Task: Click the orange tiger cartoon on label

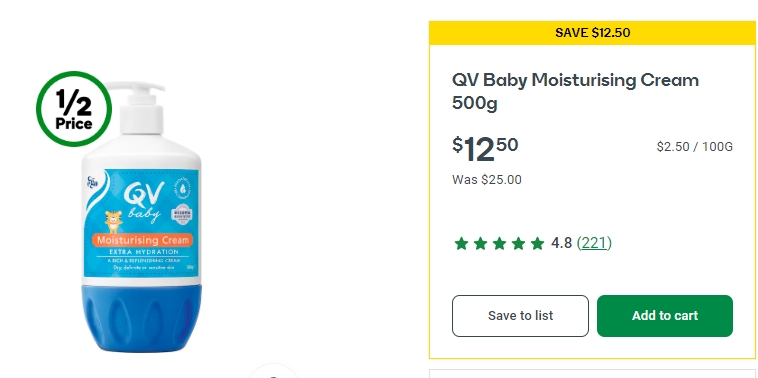Action: [114, 221]
